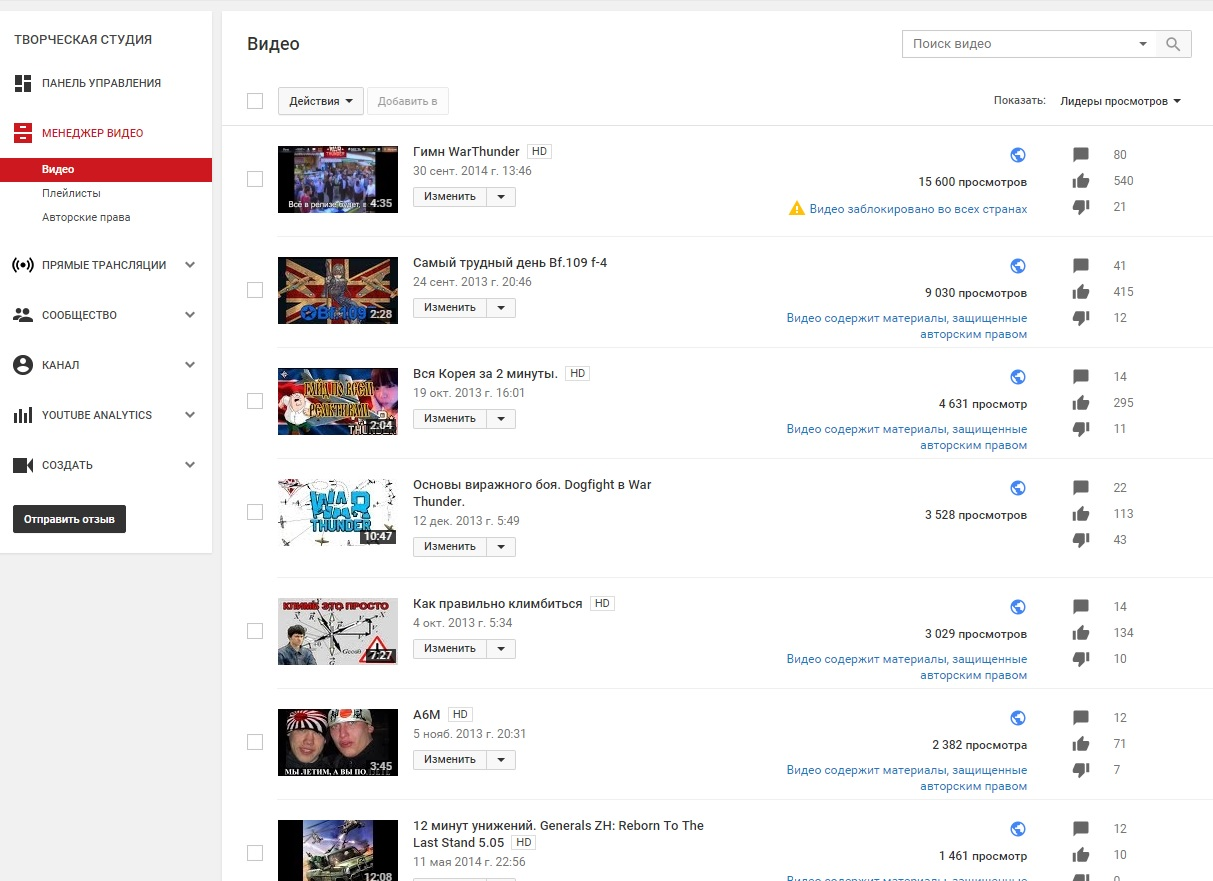
Task: Click the globe icon for Основы виражного боя
Action: [1018, 488]
